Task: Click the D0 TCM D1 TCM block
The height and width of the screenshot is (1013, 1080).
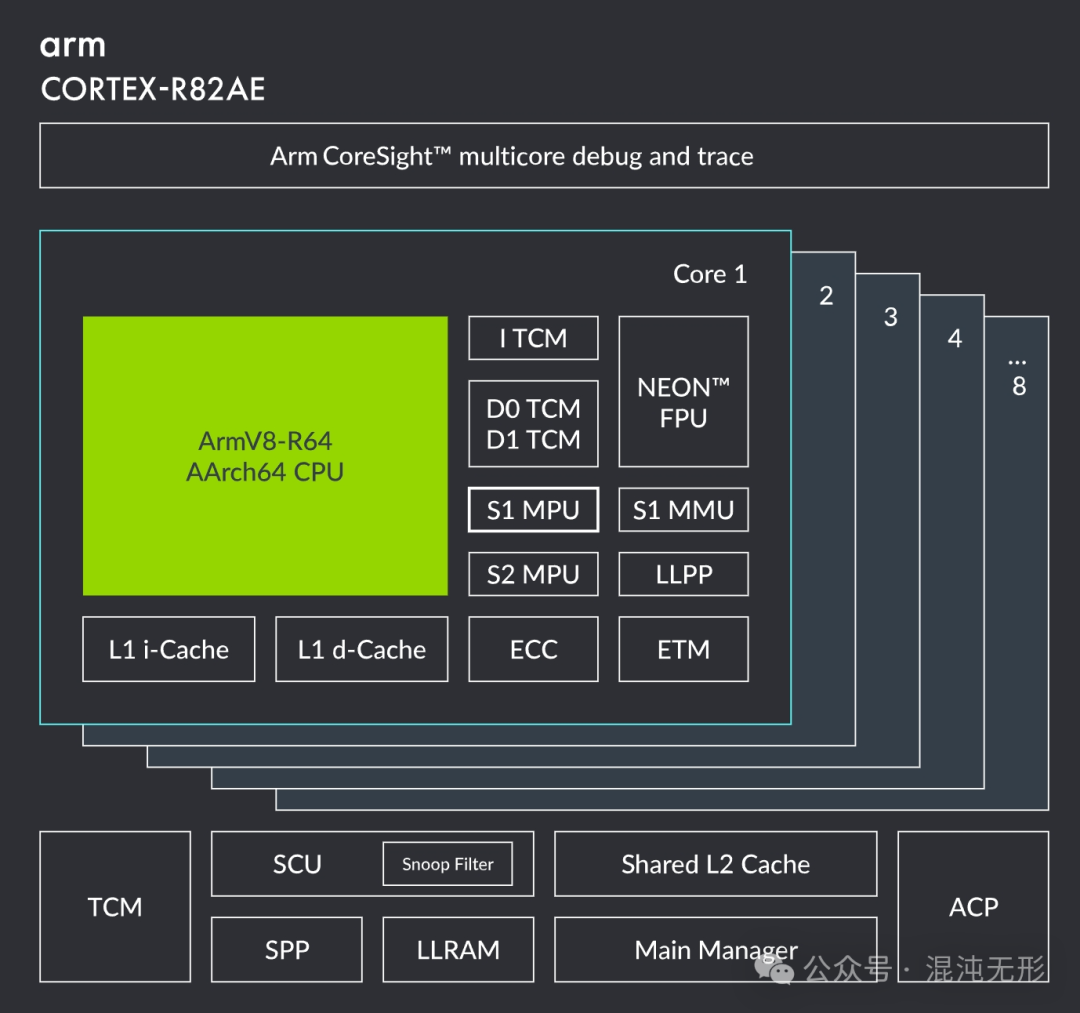Action: click(x=533, y=424)
